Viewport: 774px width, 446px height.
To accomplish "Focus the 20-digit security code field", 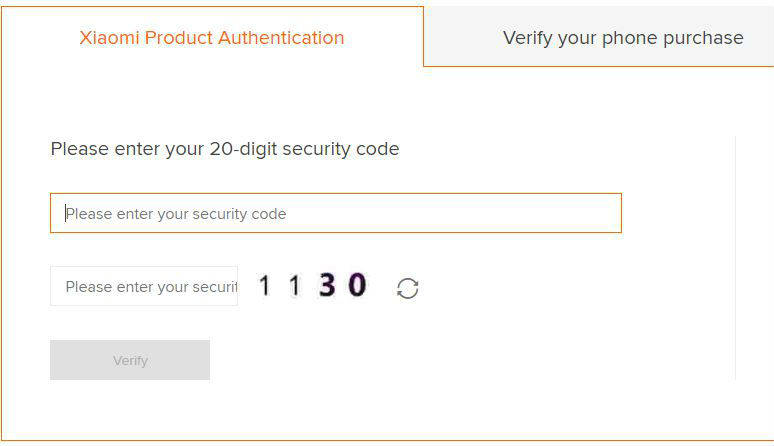I will (x=335, y=213).
